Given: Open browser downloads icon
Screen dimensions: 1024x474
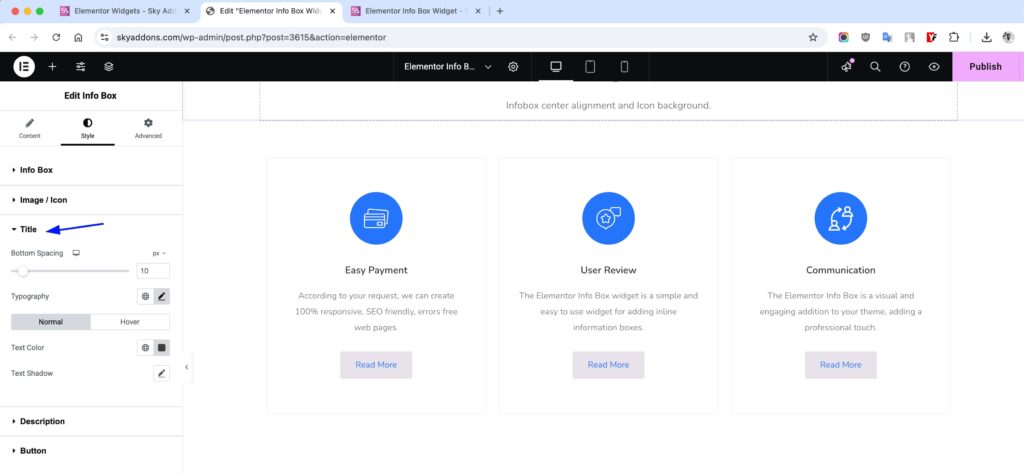Looking at the screenshot, I should click(987, 38).
